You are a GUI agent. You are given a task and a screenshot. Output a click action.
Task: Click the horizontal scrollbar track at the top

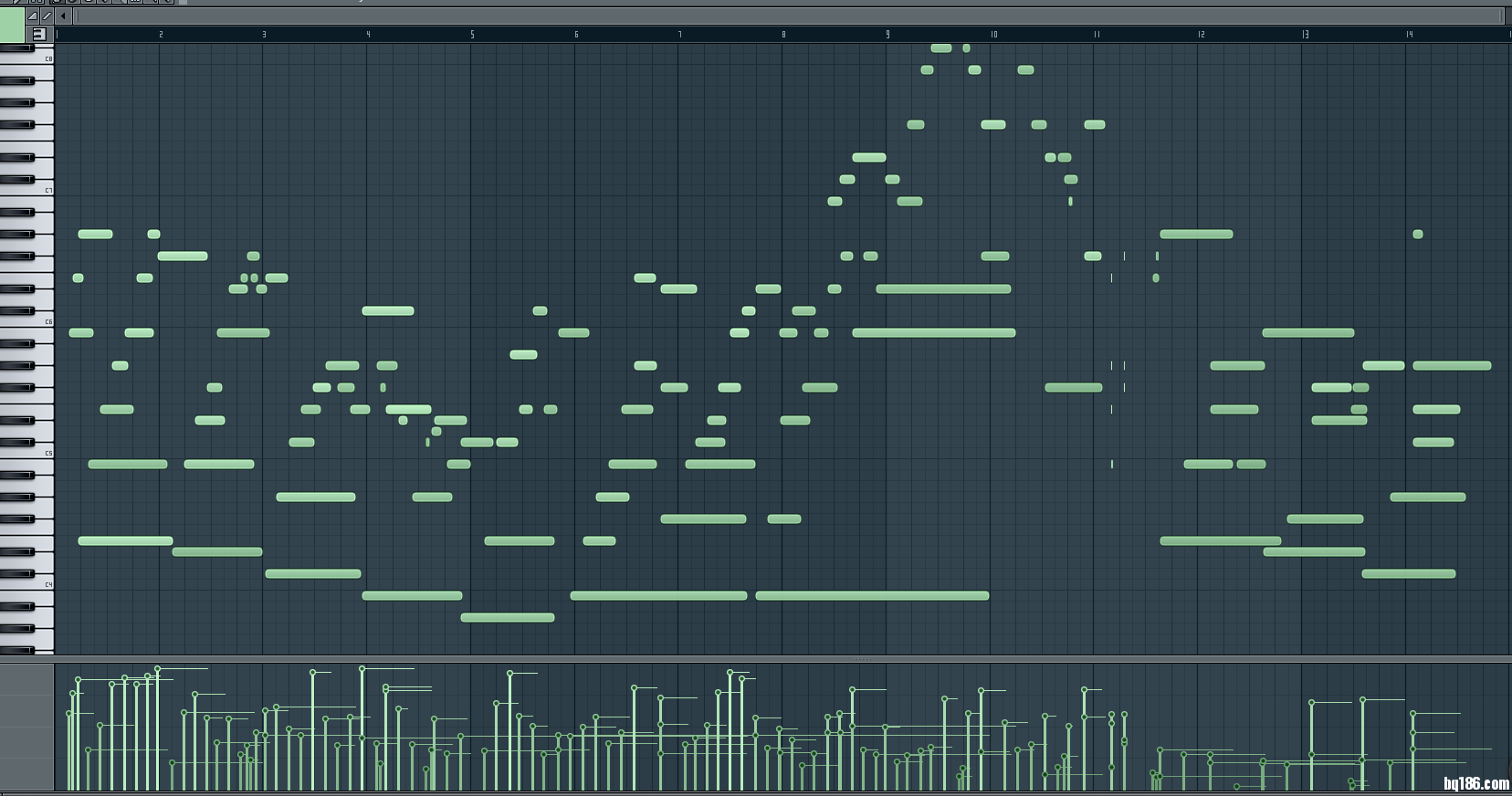(x=785, y=16)
